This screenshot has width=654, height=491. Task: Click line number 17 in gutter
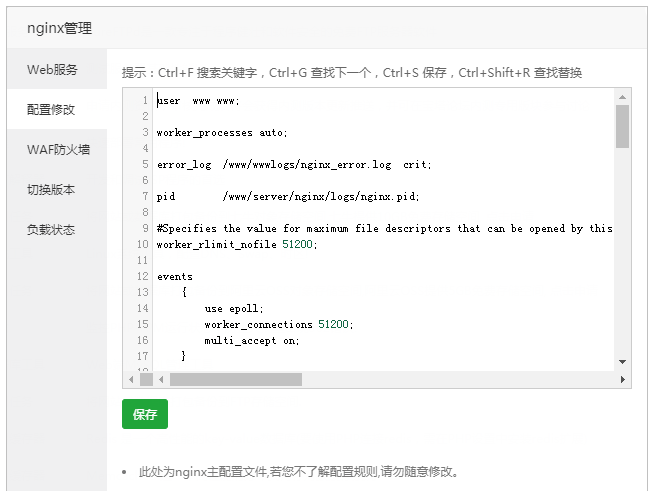pos(143,356)
